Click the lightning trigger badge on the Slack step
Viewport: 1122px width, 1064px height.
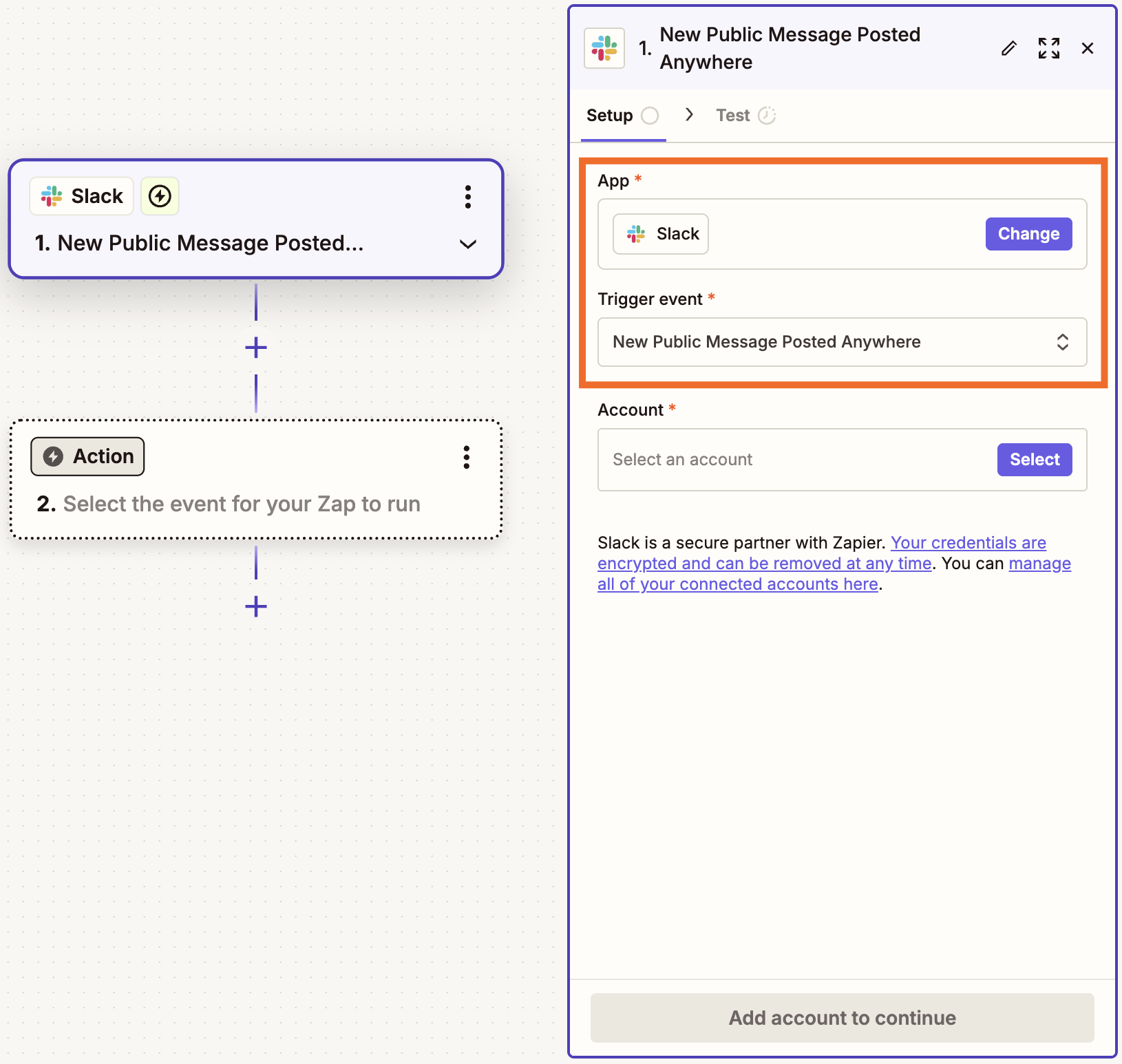click(159, 196)
